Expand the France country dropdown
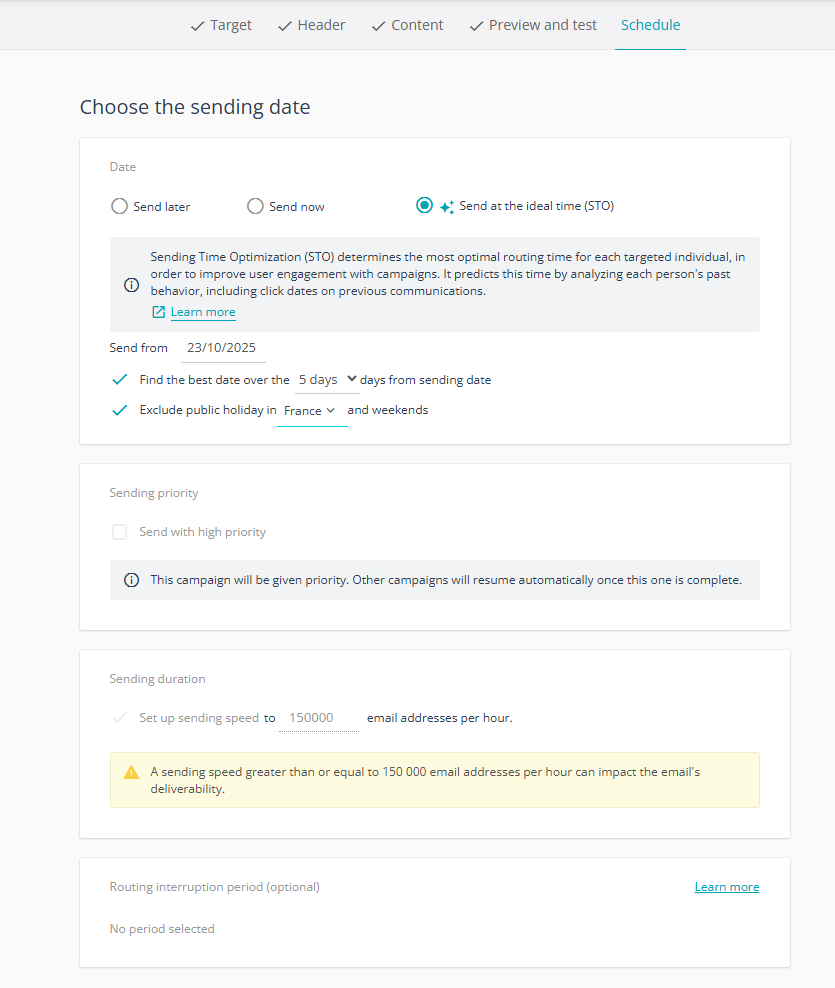The image size is (835, 988). coord(312,411)
